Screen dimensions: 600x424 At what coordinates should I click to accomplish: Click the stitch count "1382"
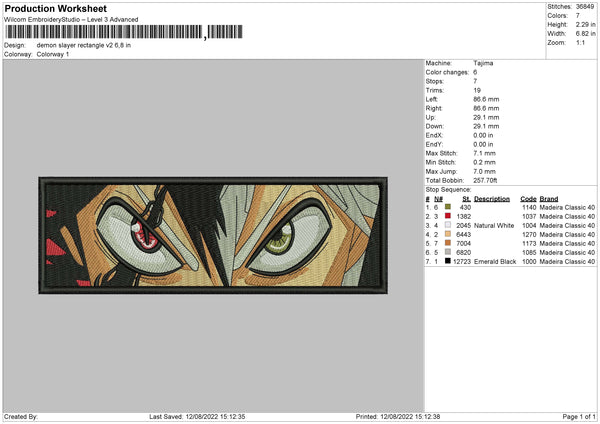point(464,217)
